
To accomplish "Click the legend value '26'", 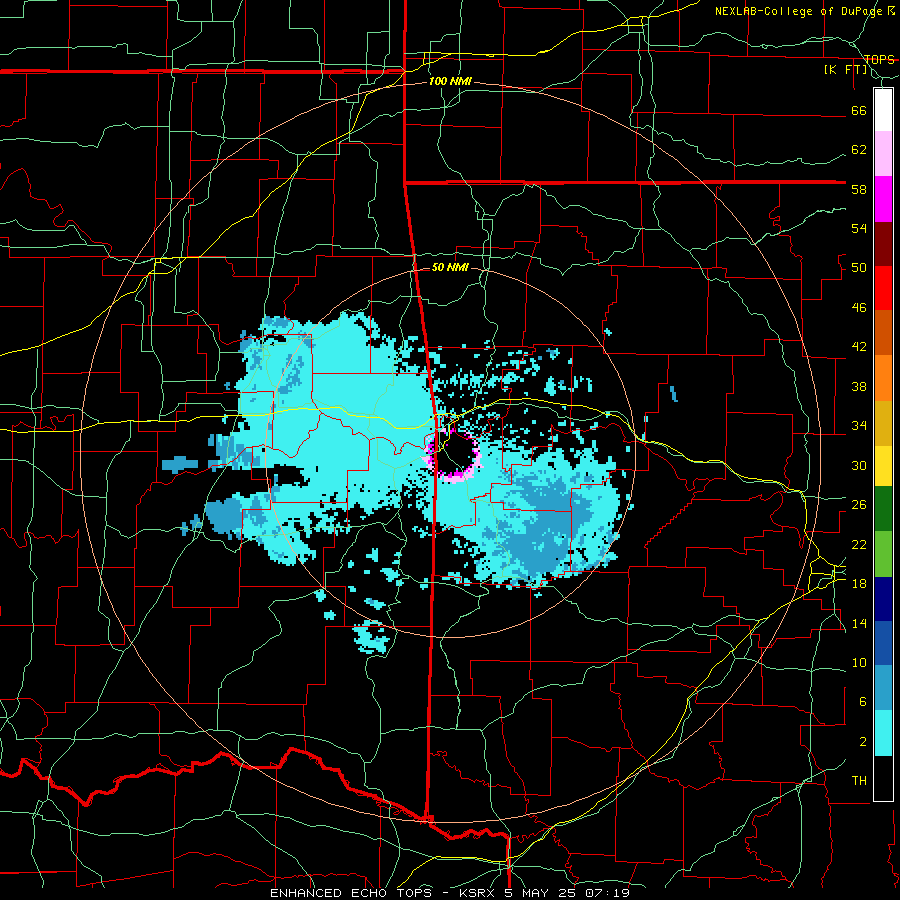I will coord(859,505).
